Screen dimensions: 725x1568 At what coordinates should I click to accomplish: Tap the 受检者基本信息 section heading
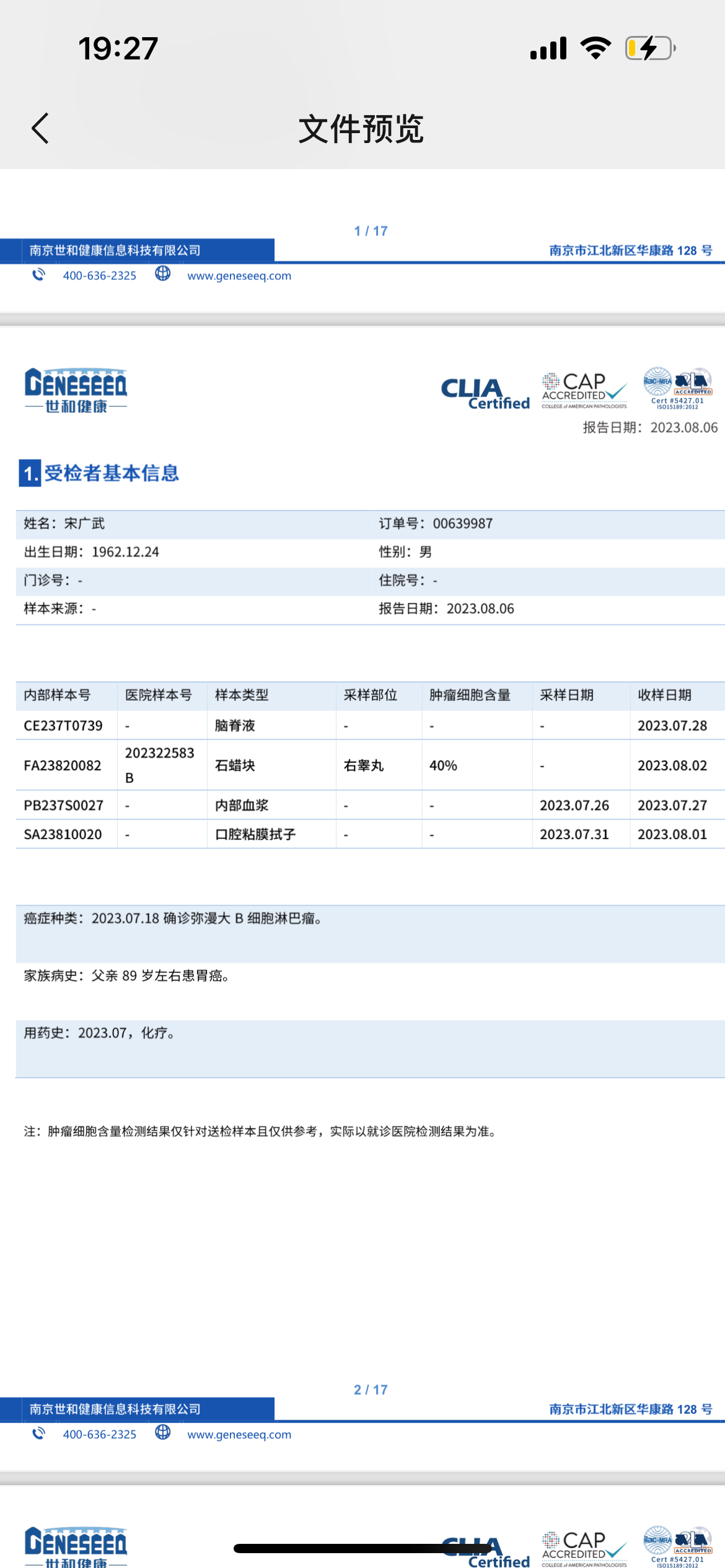(112, 473)
